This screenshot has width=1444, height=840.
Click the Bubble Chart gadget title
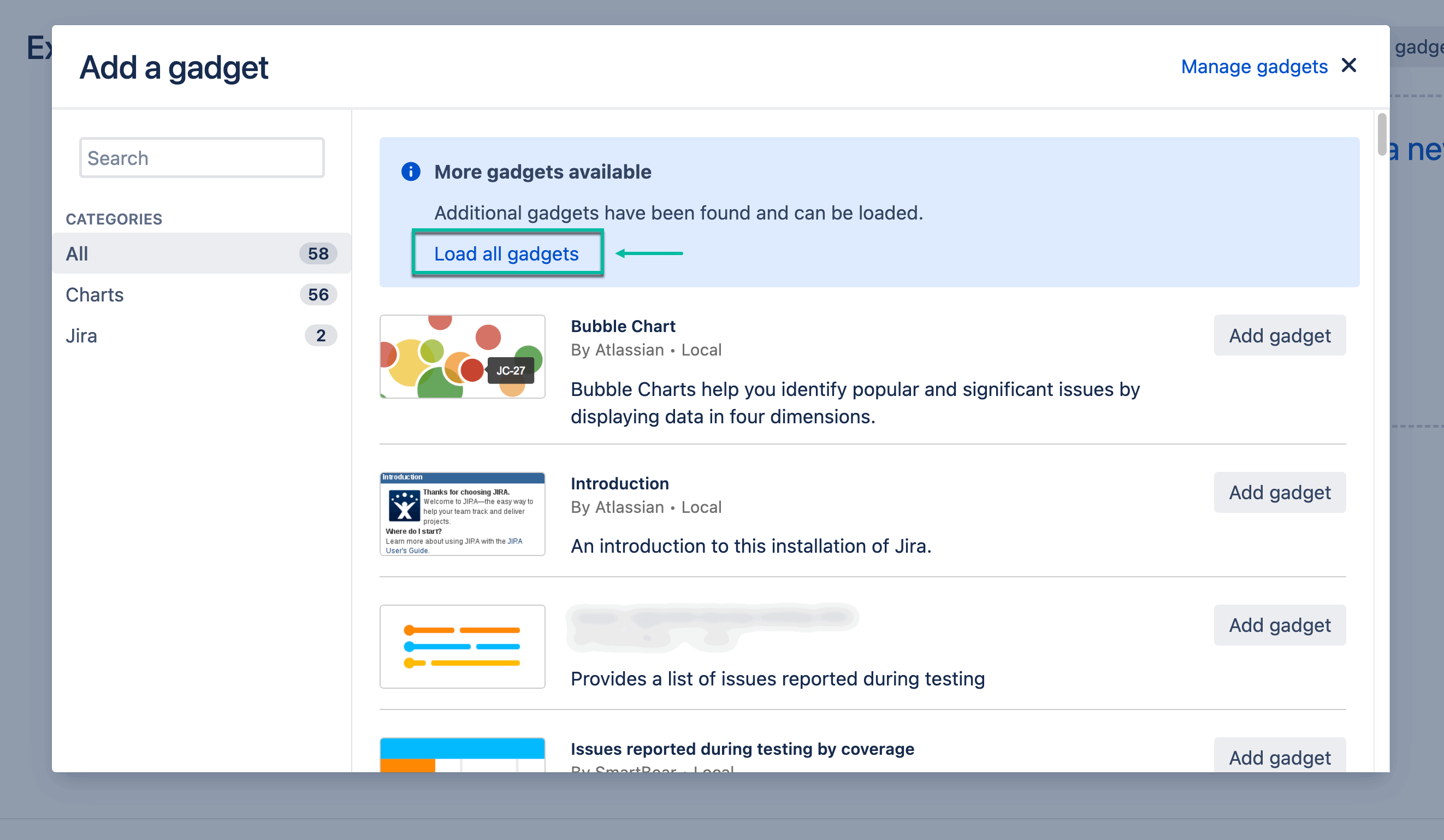point(623,326)
